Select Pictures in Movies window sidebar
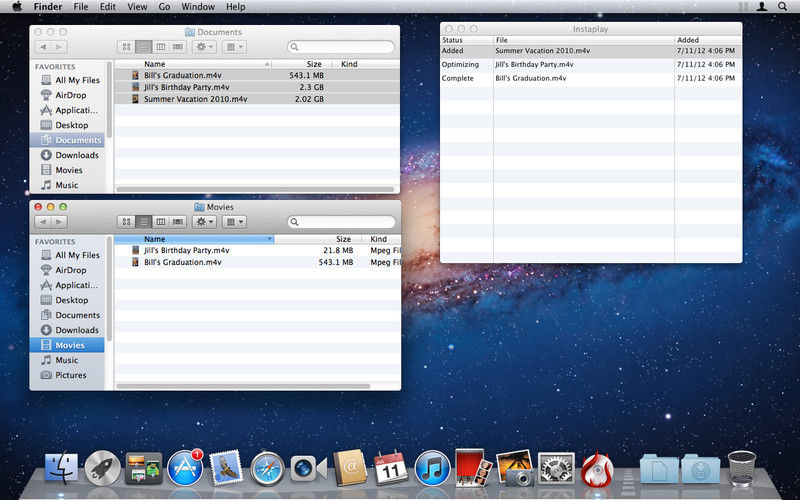Screen dimensions: 800x500 pyautogui.click(x=67, y=375)
